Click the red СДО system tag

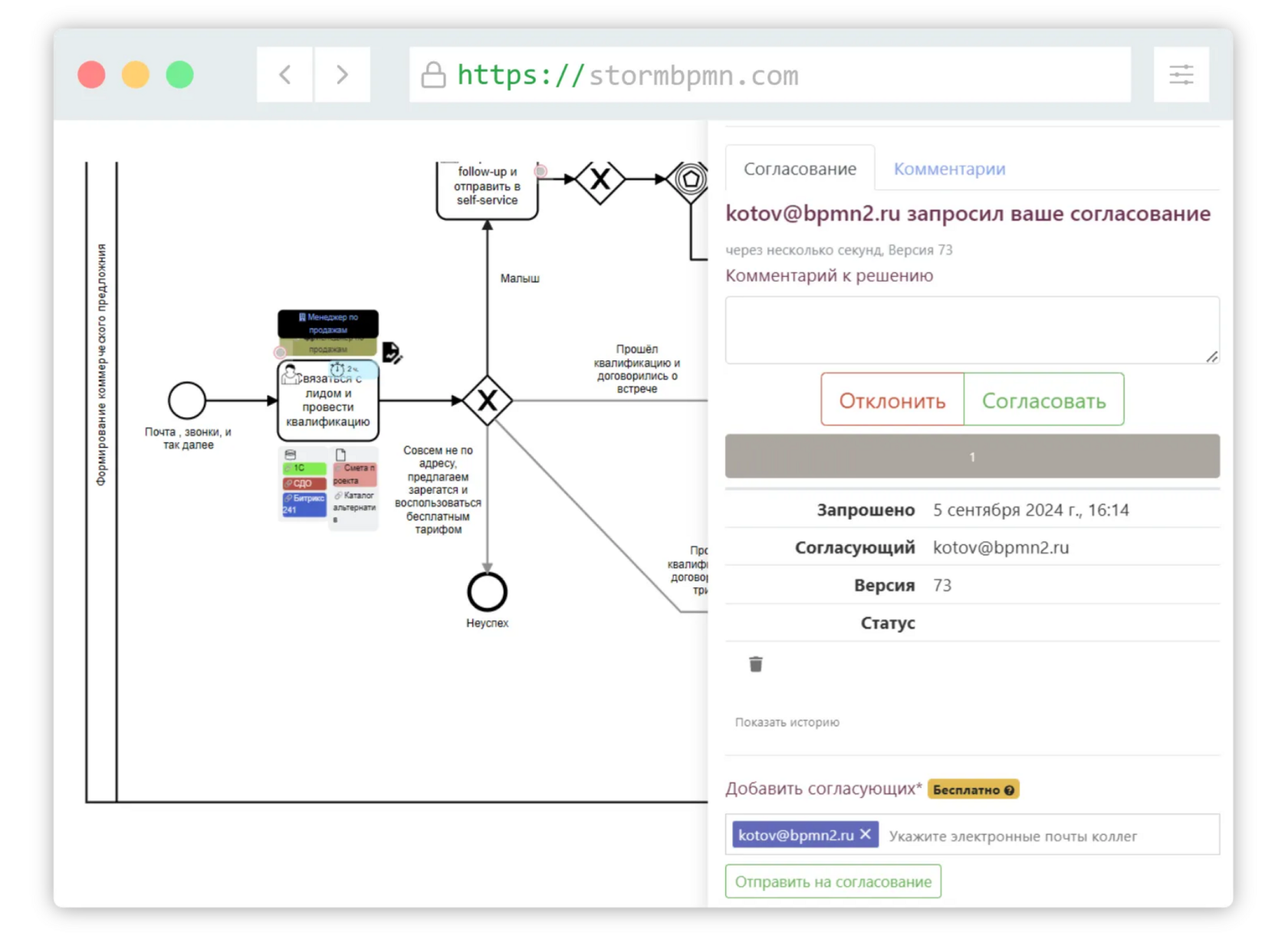click(304, 483)
